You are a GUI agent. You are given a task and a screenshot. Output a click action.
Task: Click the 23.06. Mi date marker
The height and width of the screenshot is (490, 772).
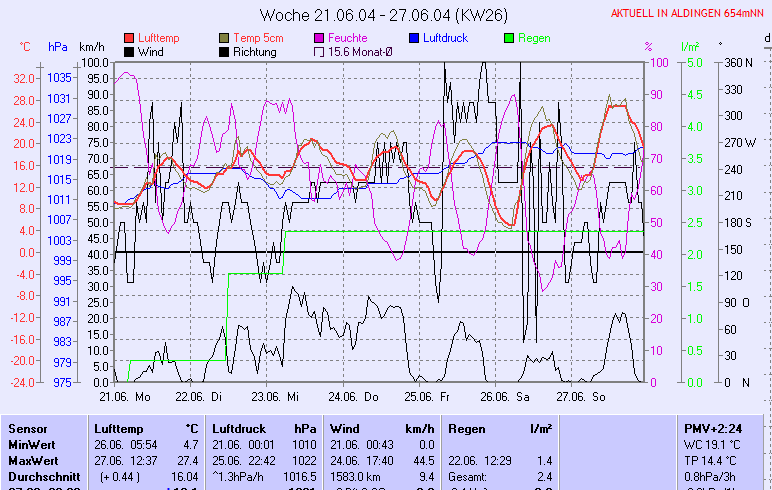point(275,397)
